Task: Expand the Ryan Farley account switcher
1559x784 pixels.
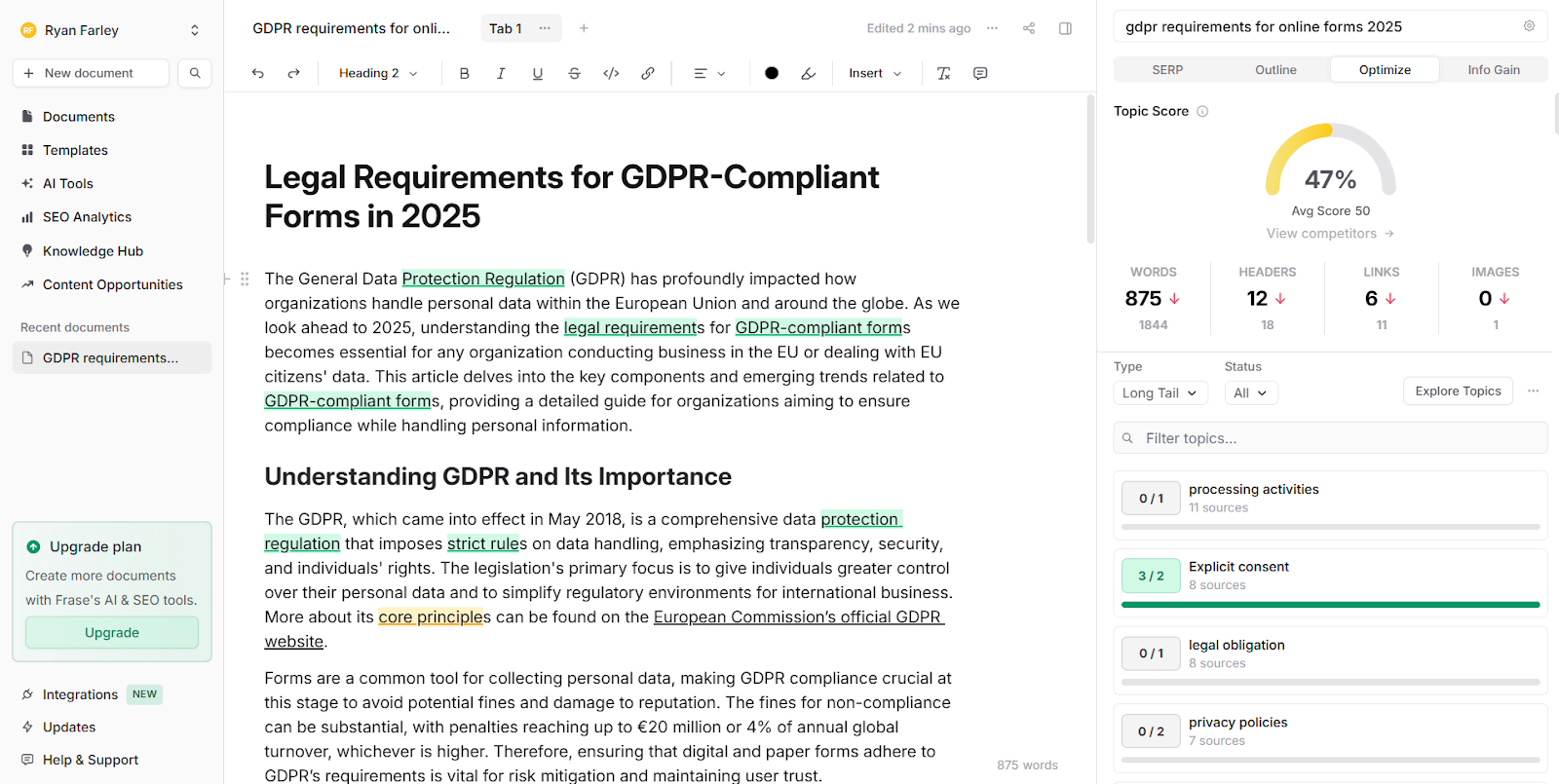Action: click(195, 30)
